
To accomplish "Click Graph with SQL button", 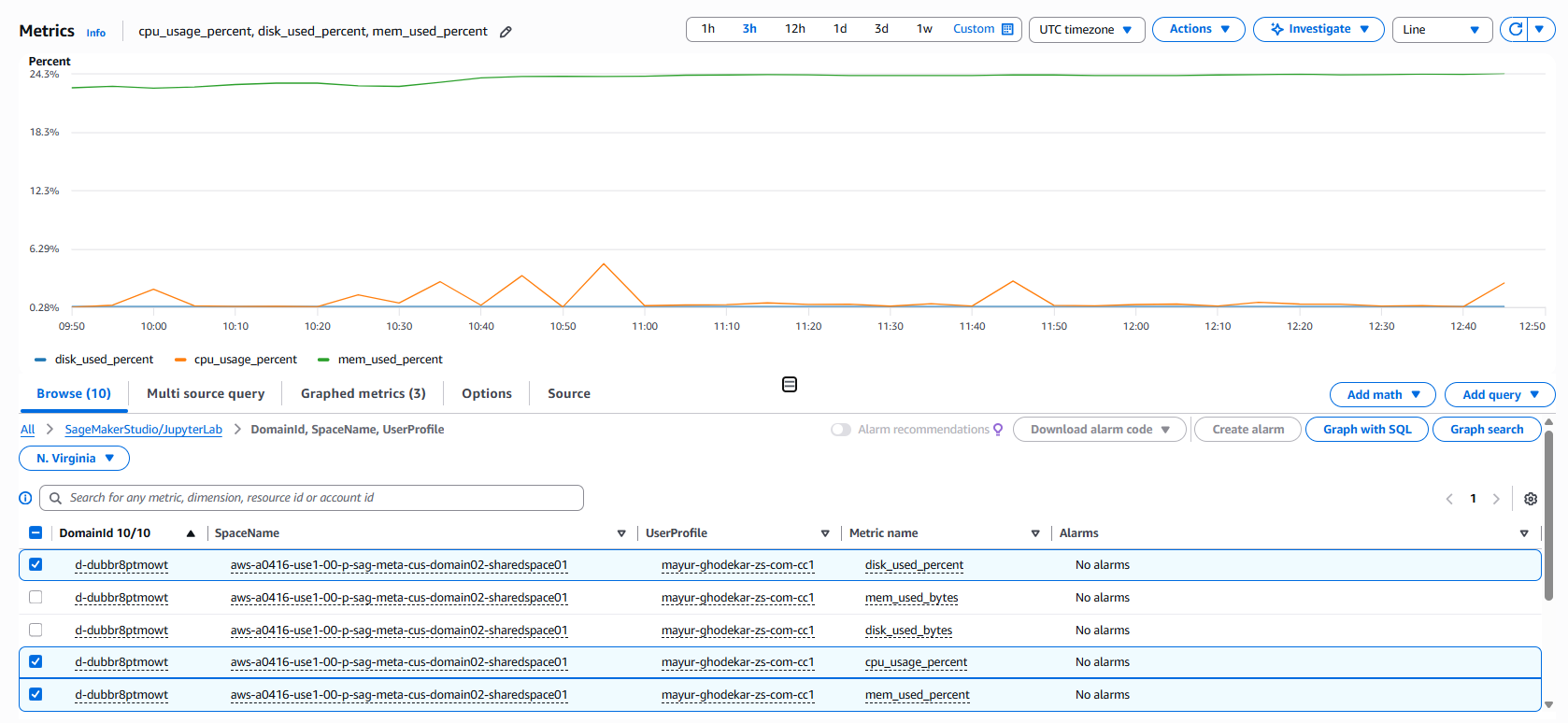I will click(1367, 430).
